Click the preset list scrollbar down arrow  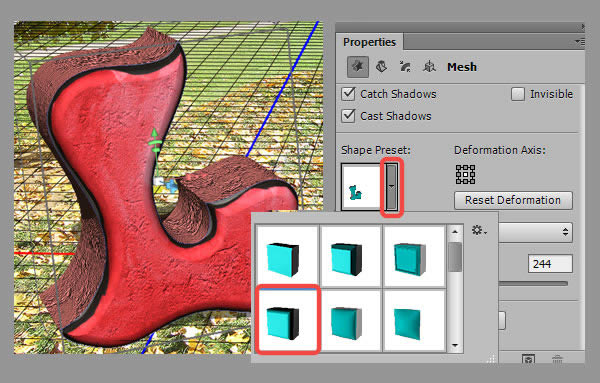tap(455, 345)
